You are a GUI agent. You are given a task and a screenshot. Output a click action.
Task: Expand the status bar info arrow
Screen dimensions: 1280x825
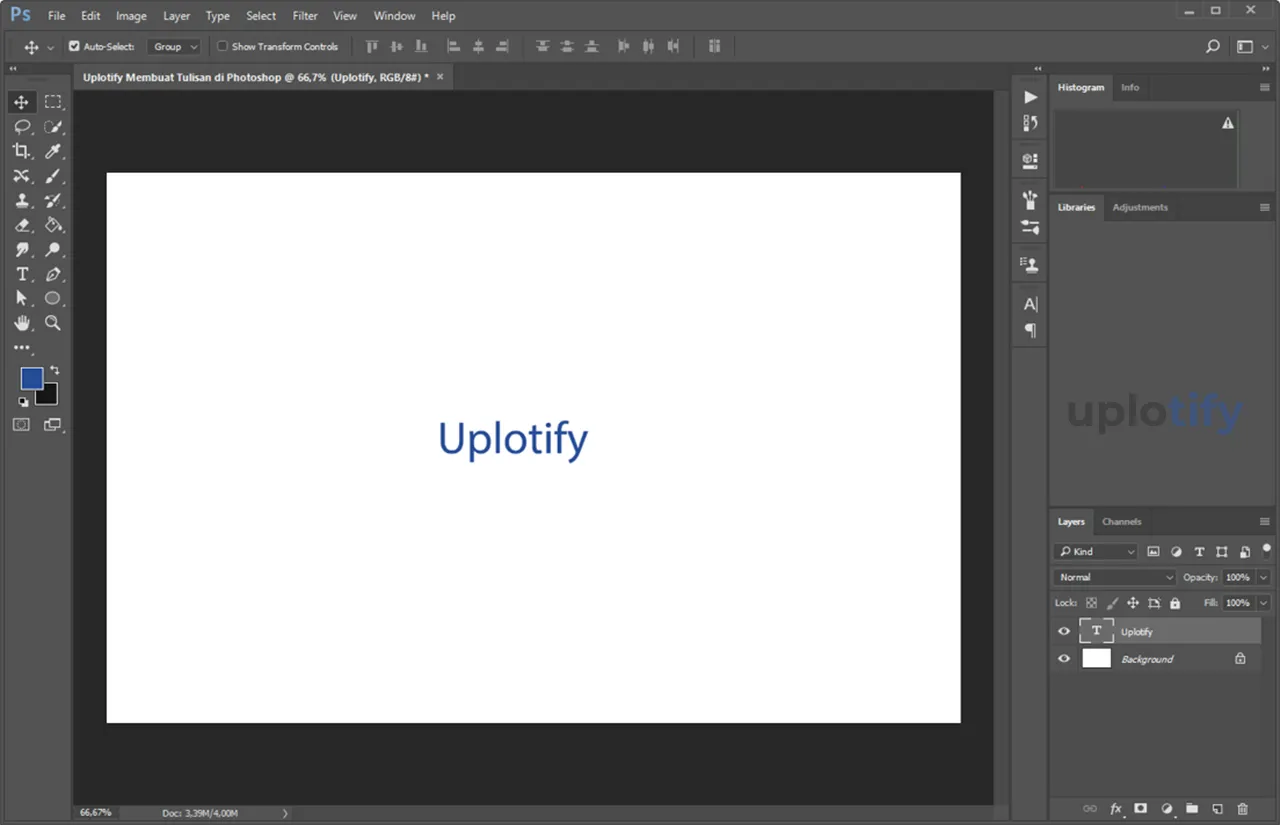coord(285,813)
